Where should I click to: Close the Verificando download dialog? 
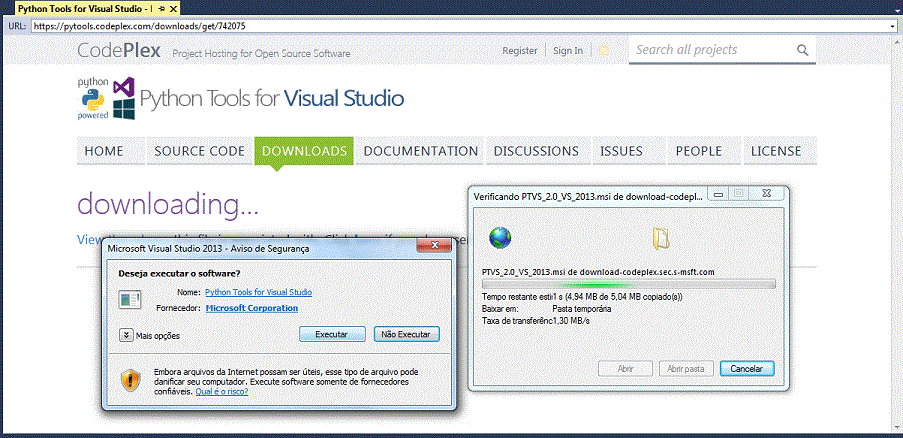tap(766, 195)
